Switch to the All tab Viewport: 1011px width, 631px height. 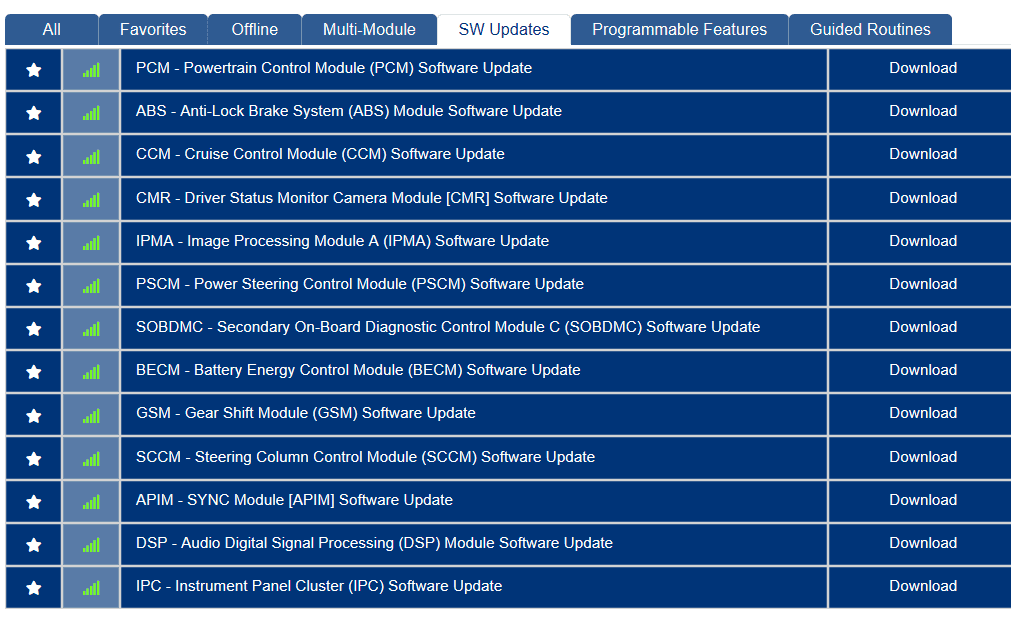tap(51, 29)
